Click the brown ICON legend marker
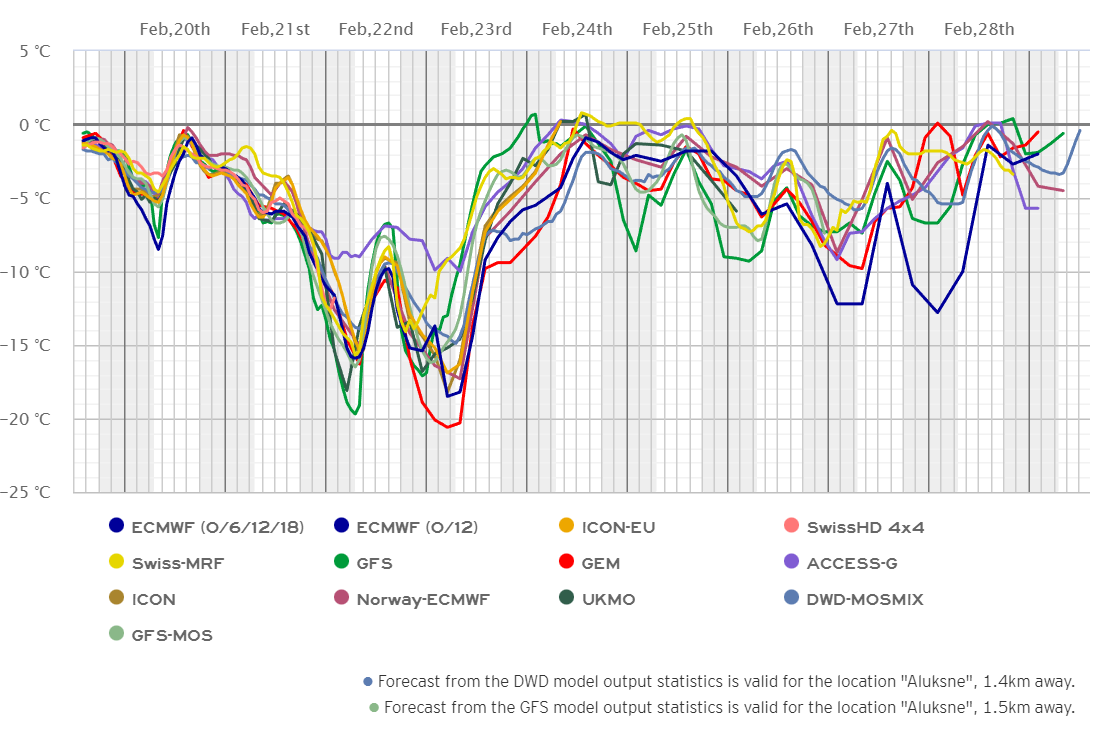This screenshot has height=732, width=1098. point(117,599)
